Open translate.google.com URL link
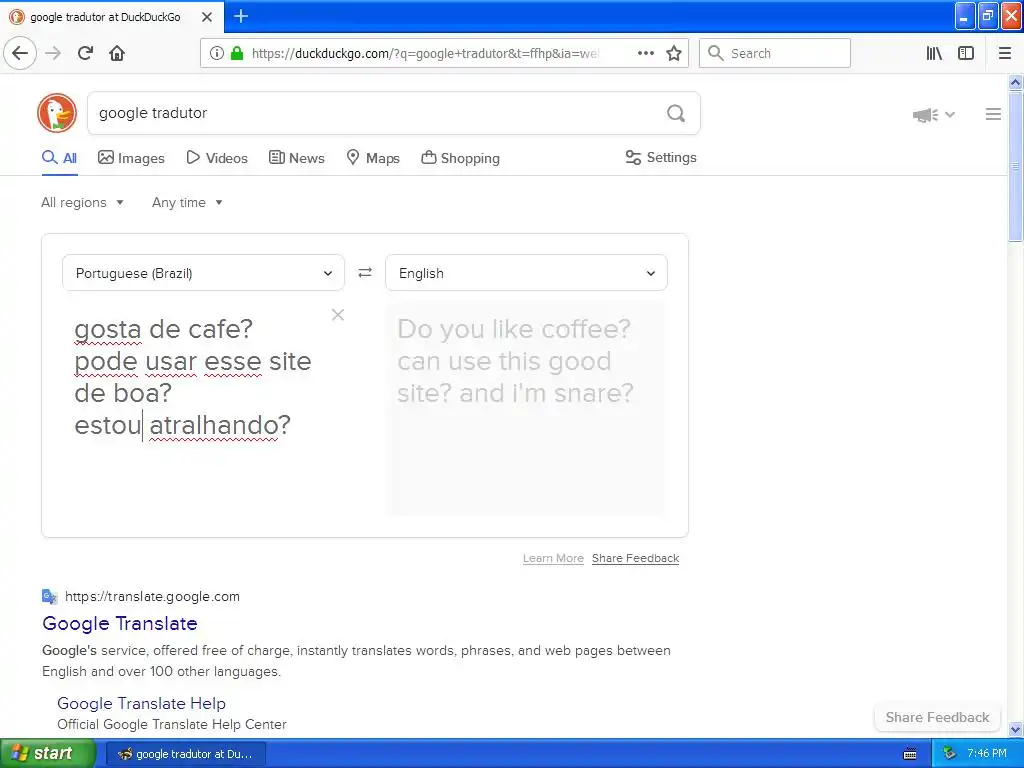The height and width of the screenshot is (768, 1024). [152, 596]
